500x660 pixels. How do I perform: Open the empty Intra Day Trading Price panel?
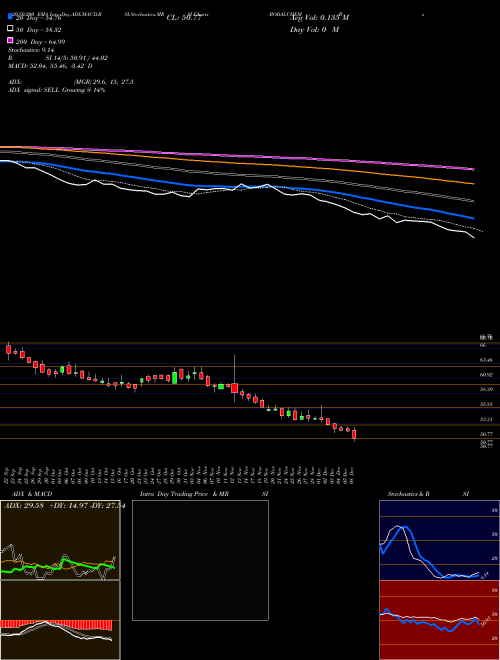[x=200, y=560]
